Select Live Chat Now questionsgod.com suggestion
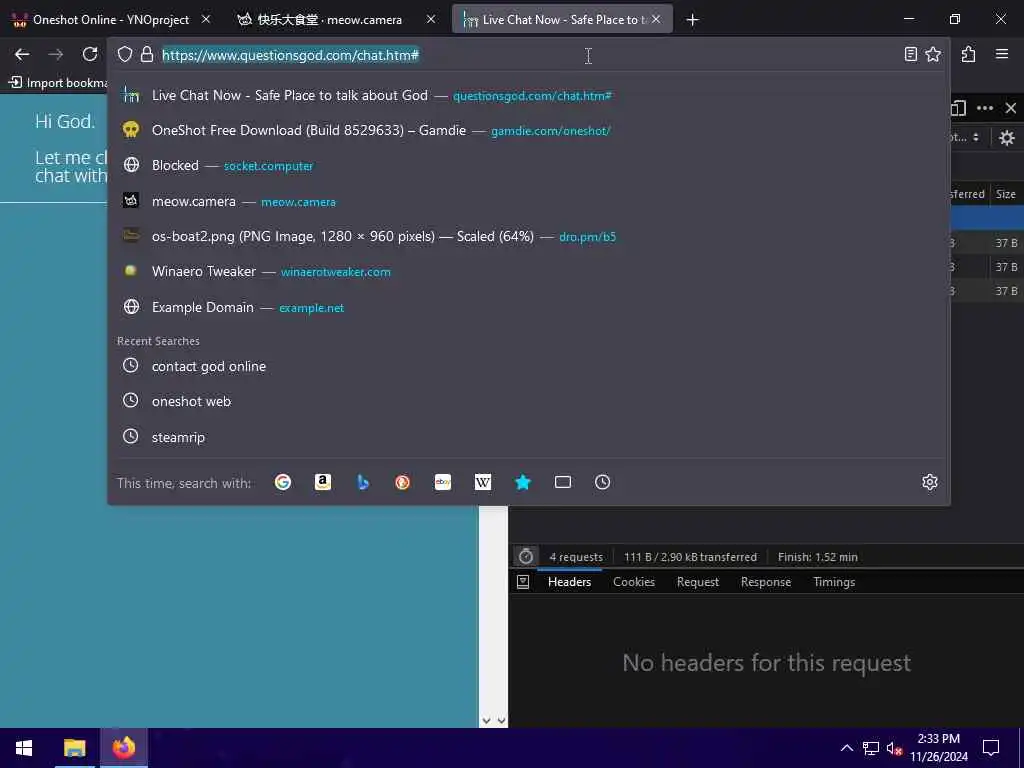This screenshot has width=1024, height=768. pos(528,95)
